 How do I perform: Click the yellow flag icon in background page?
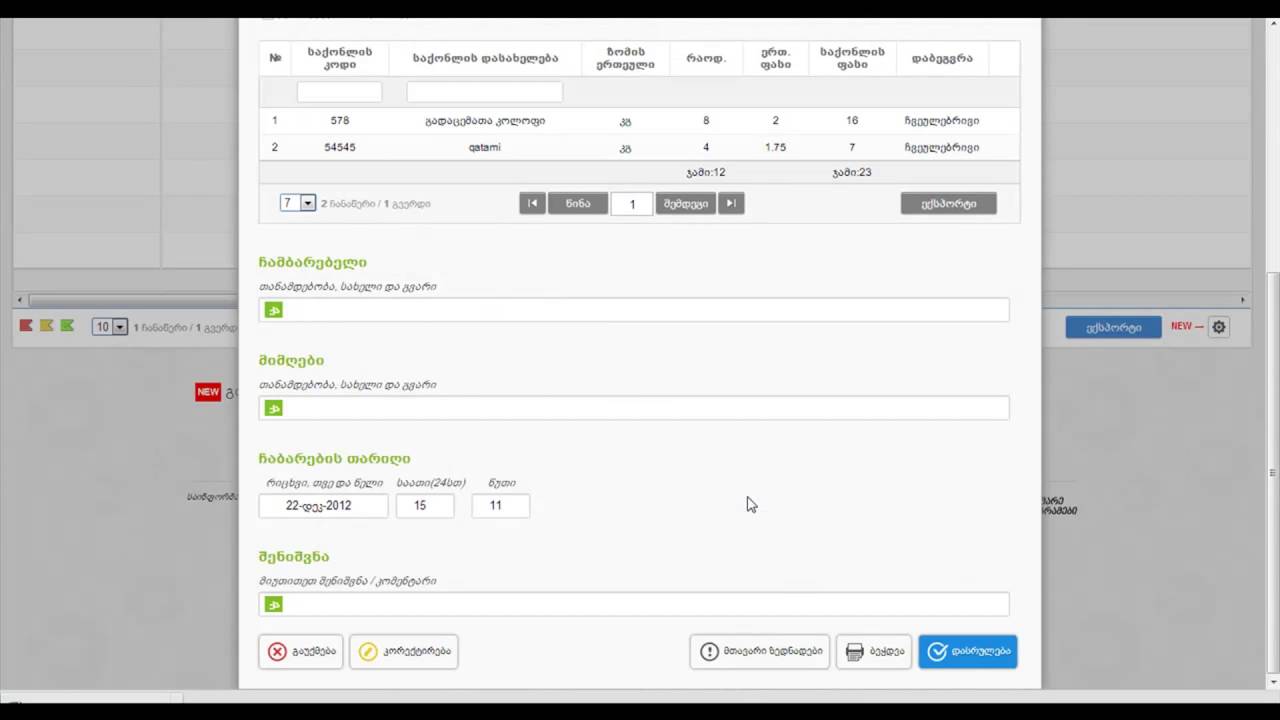46,326
